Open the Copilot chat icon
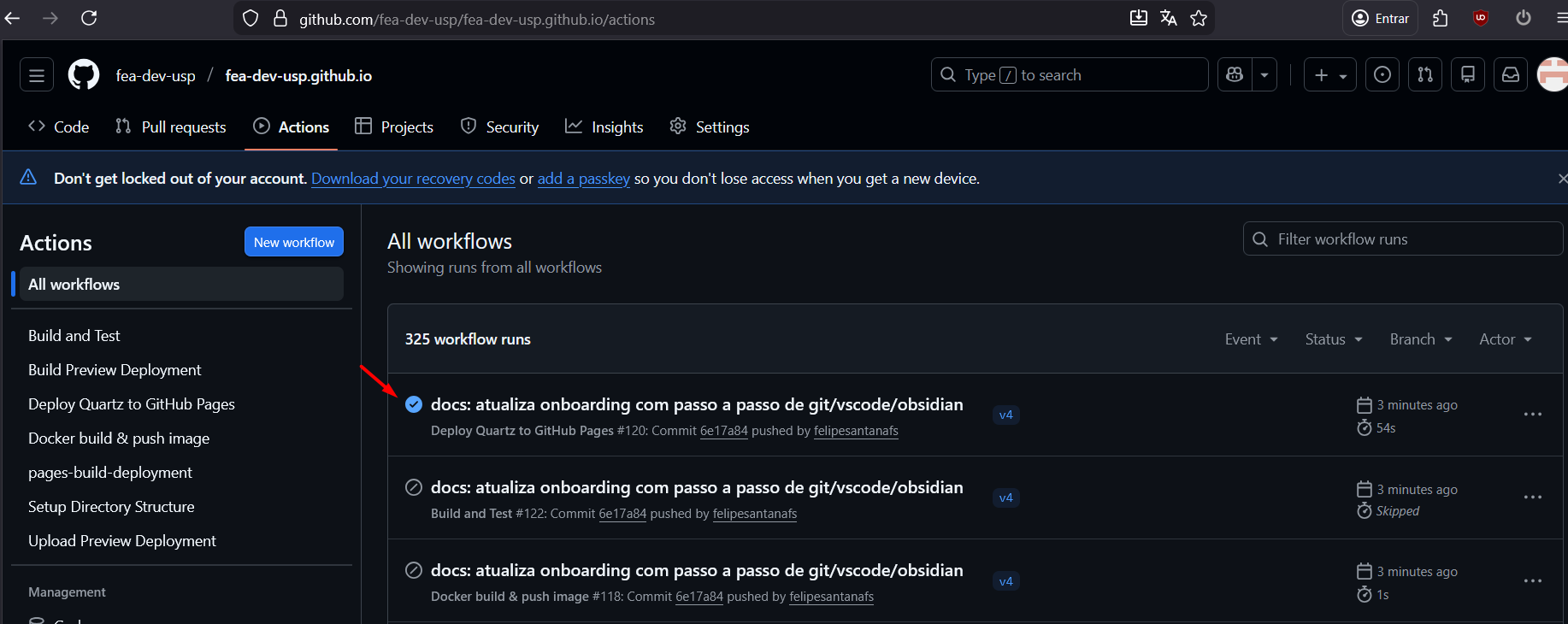Image resolution: width=1568 pixels, height=624 pixels. 1235,75
